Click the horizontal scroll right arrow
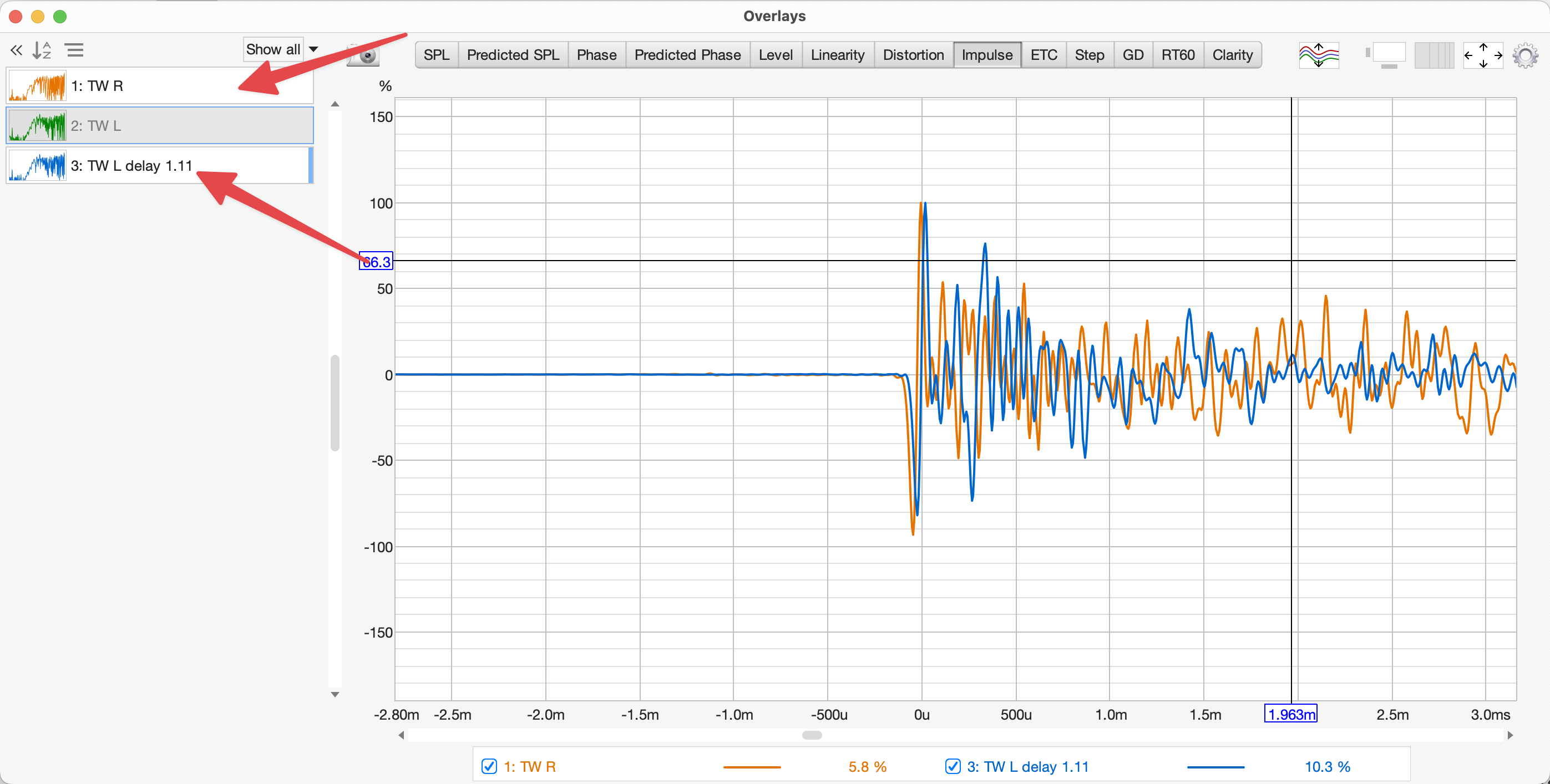The image size is (1550, 784). (x=1510, y=735)
